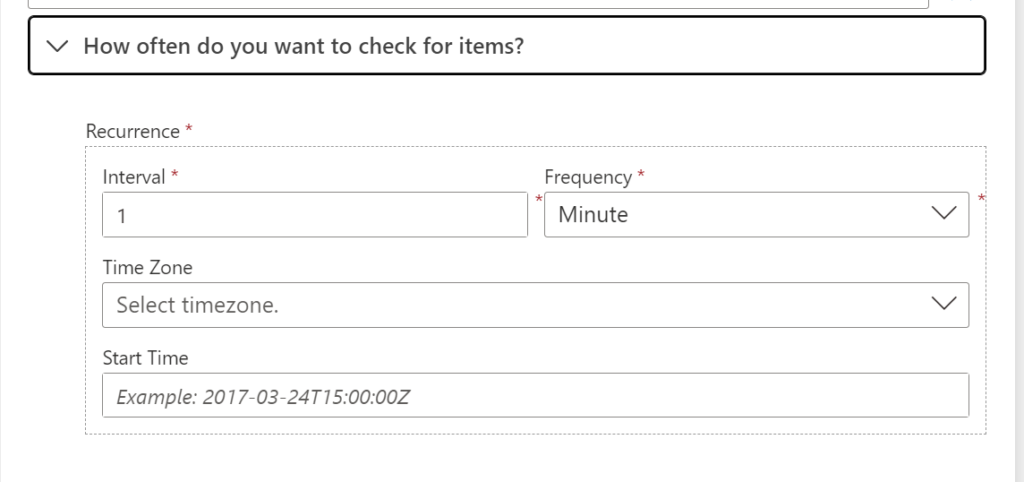Click the Frequency label text
This screenshot has height=482, width=1024.
[588, 177]
